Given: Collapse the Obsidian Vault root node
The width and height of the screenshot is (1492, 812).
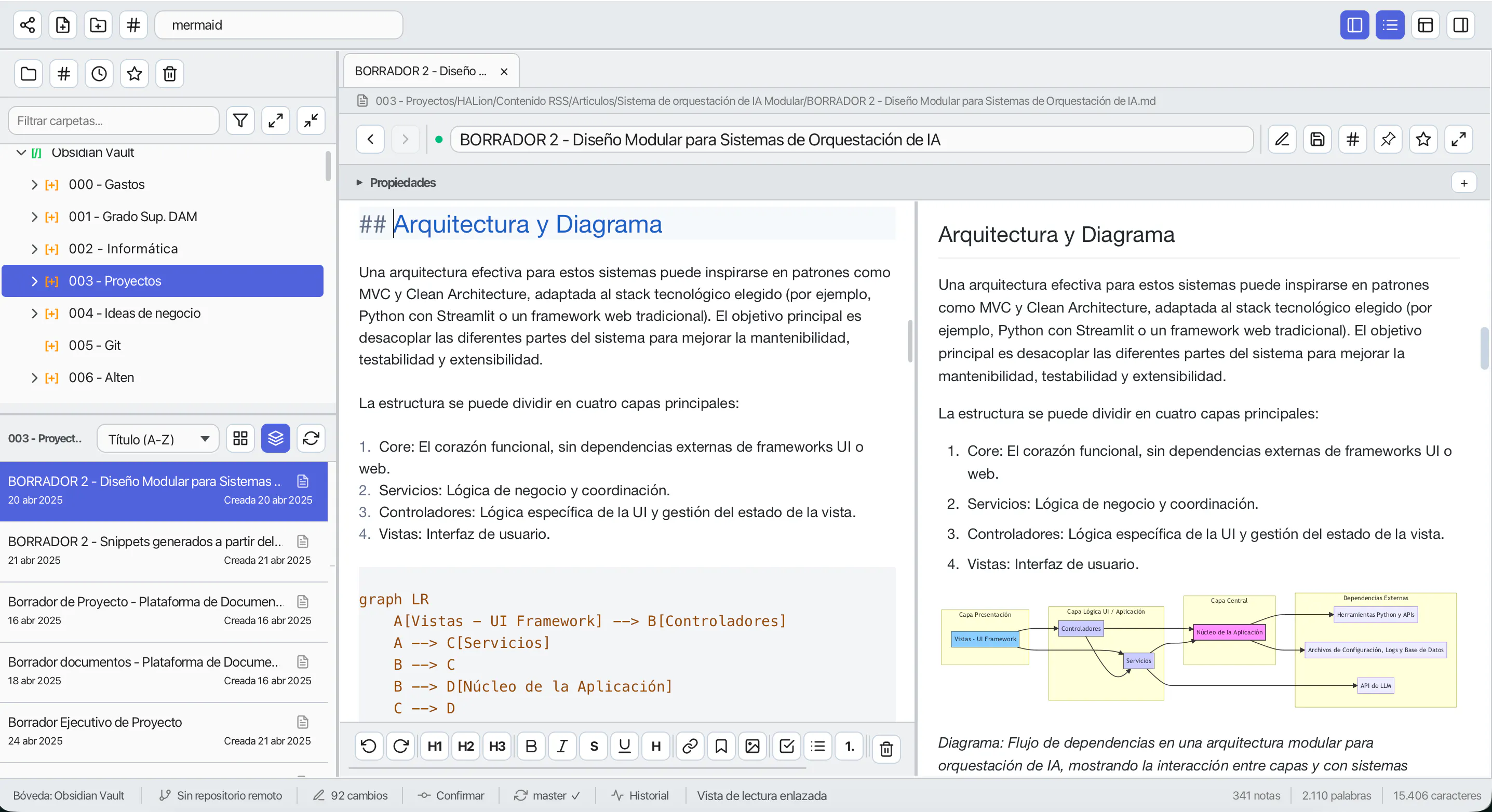Looking at the screenshot, I should (x=21, y=152).
